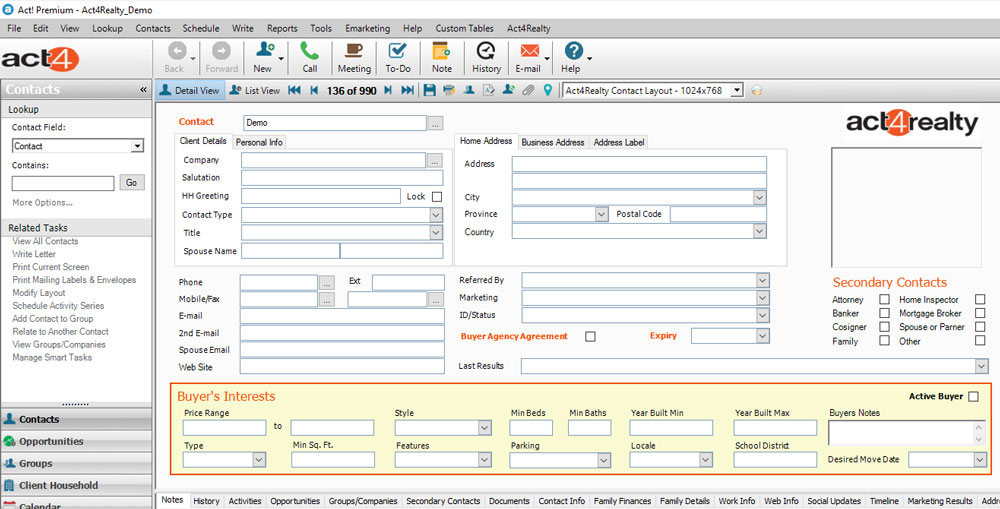Check the Mortgage Broker box
1000x509 pixels.
980,313
